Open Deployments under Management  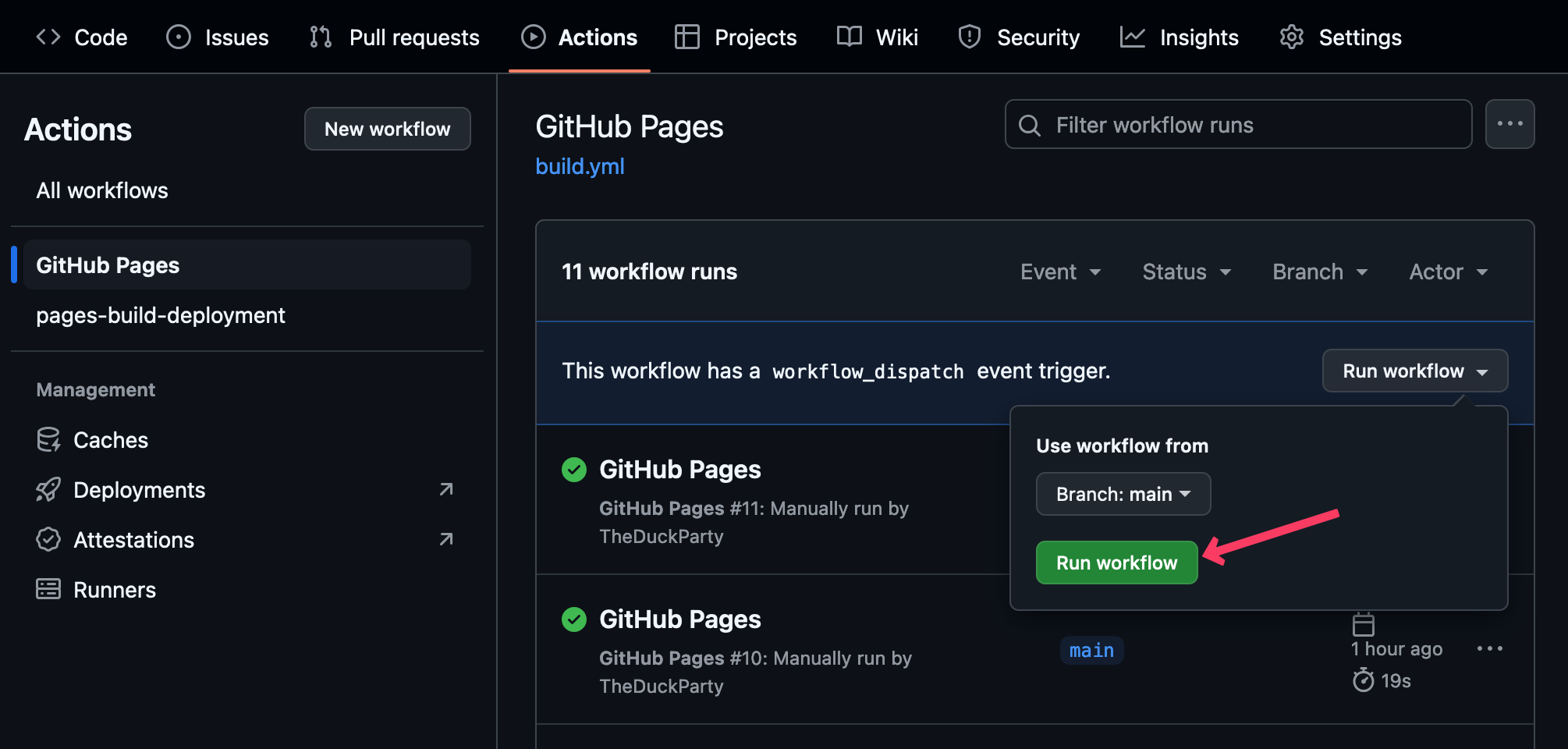(x=140, y=490)
